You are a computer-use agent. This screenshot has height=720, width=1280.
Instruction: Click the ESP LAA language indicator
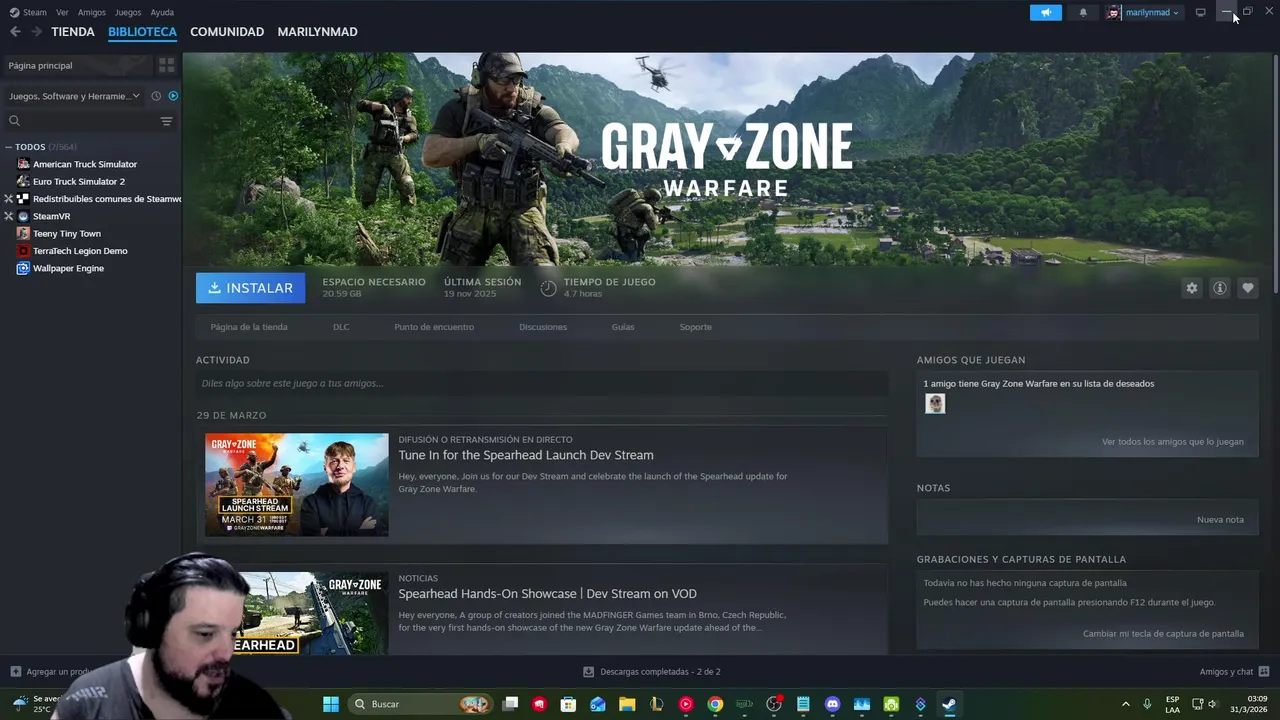pyautogui.click(x=1172, y=704)
